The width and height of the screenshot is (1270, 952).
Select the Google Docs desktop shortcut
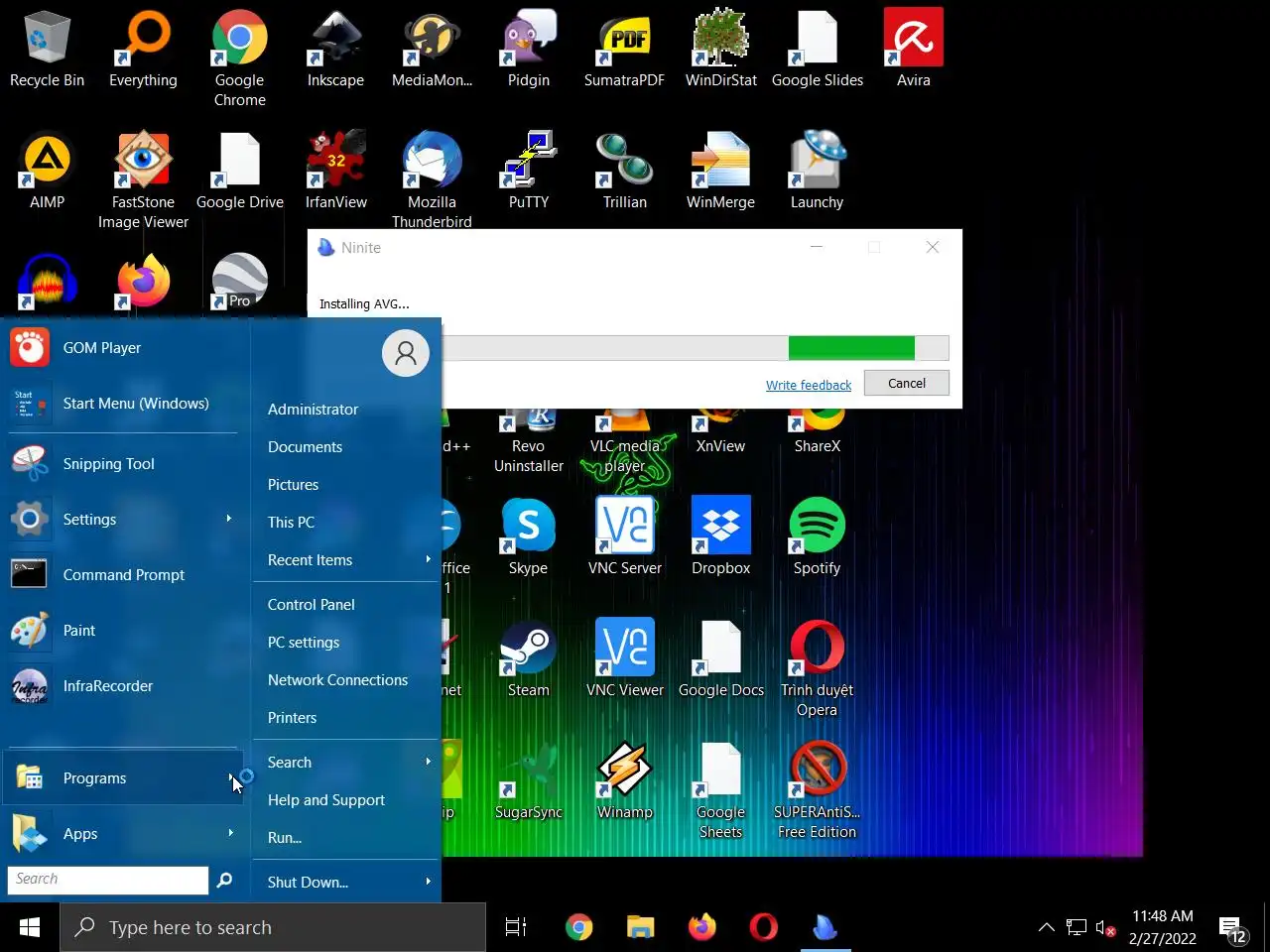tap(720, 658)
